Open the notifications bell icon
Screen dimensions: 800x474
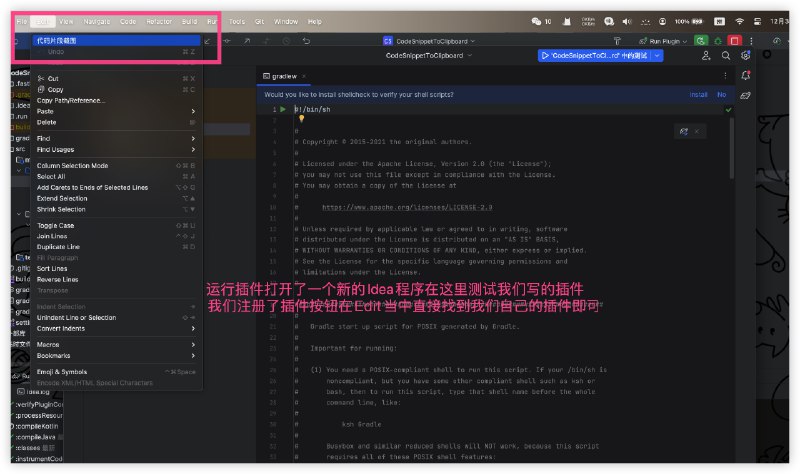coord(745,76)
